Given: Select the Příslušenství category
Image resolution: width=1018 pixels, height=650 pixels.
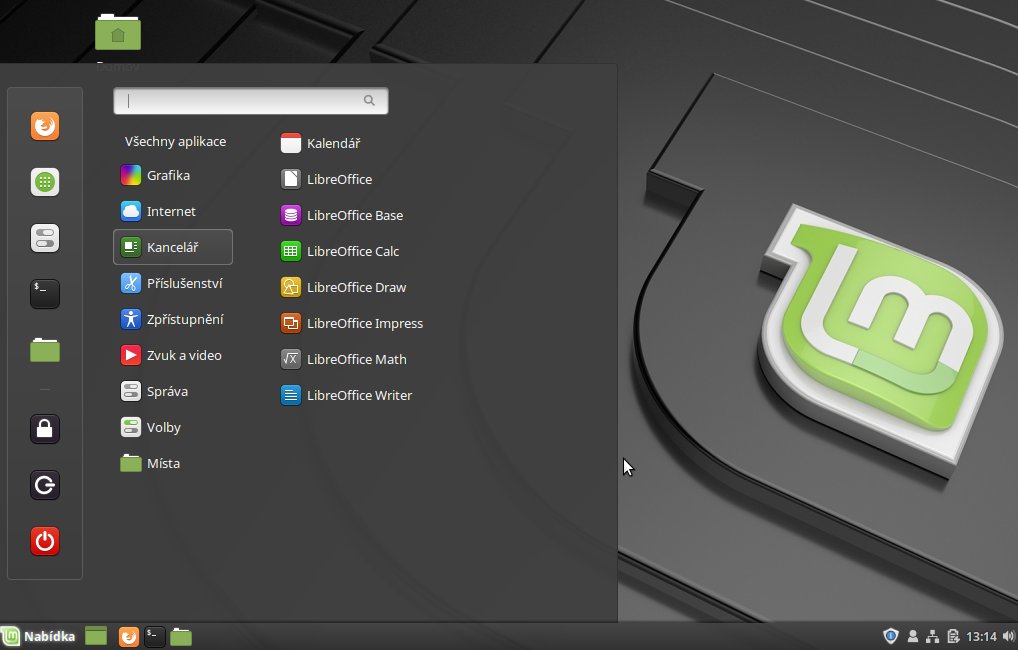Looking at the screenshot, I should coord(172,283).
